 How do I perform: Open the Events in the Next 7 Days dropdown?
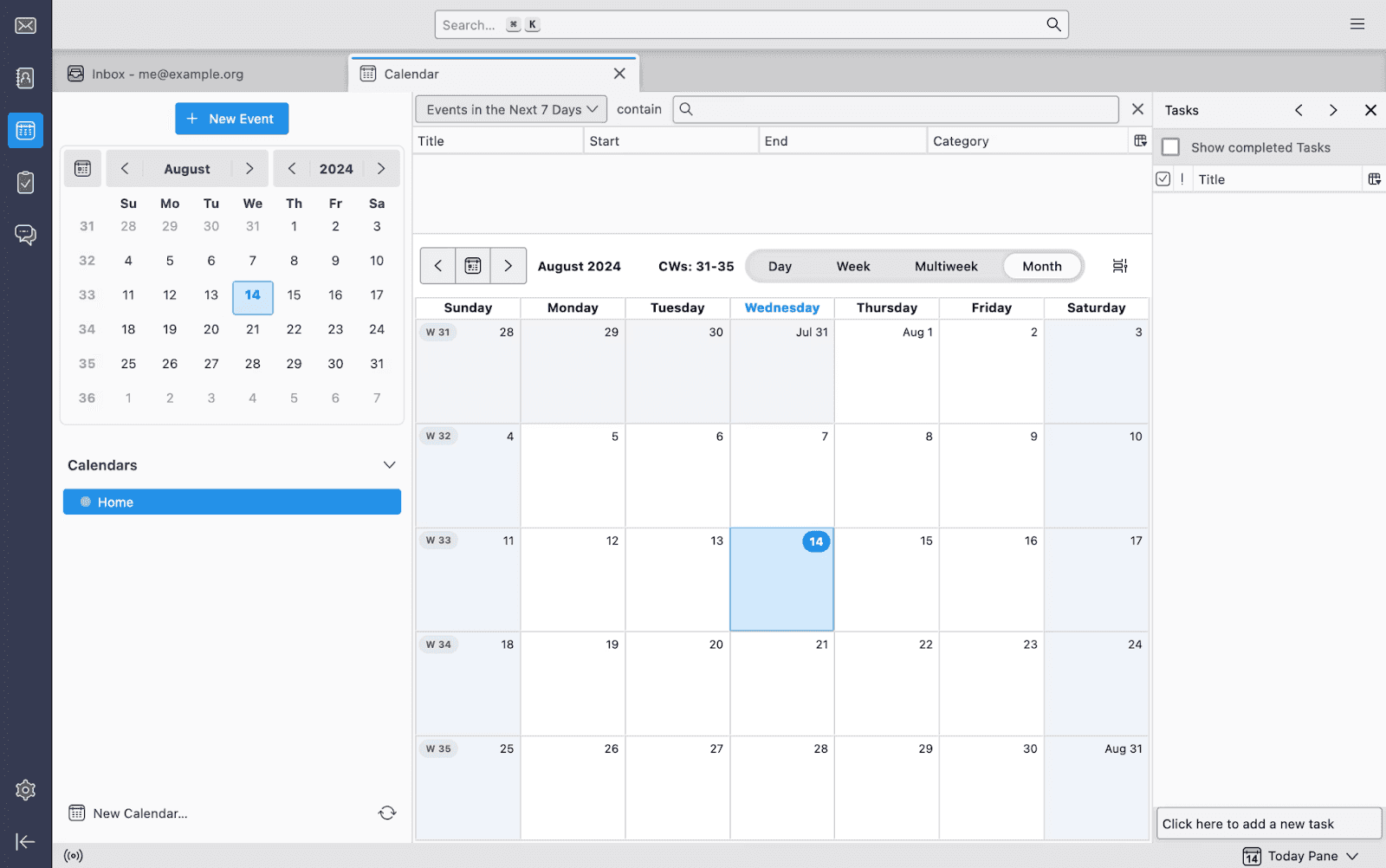(x=509, y=109)
